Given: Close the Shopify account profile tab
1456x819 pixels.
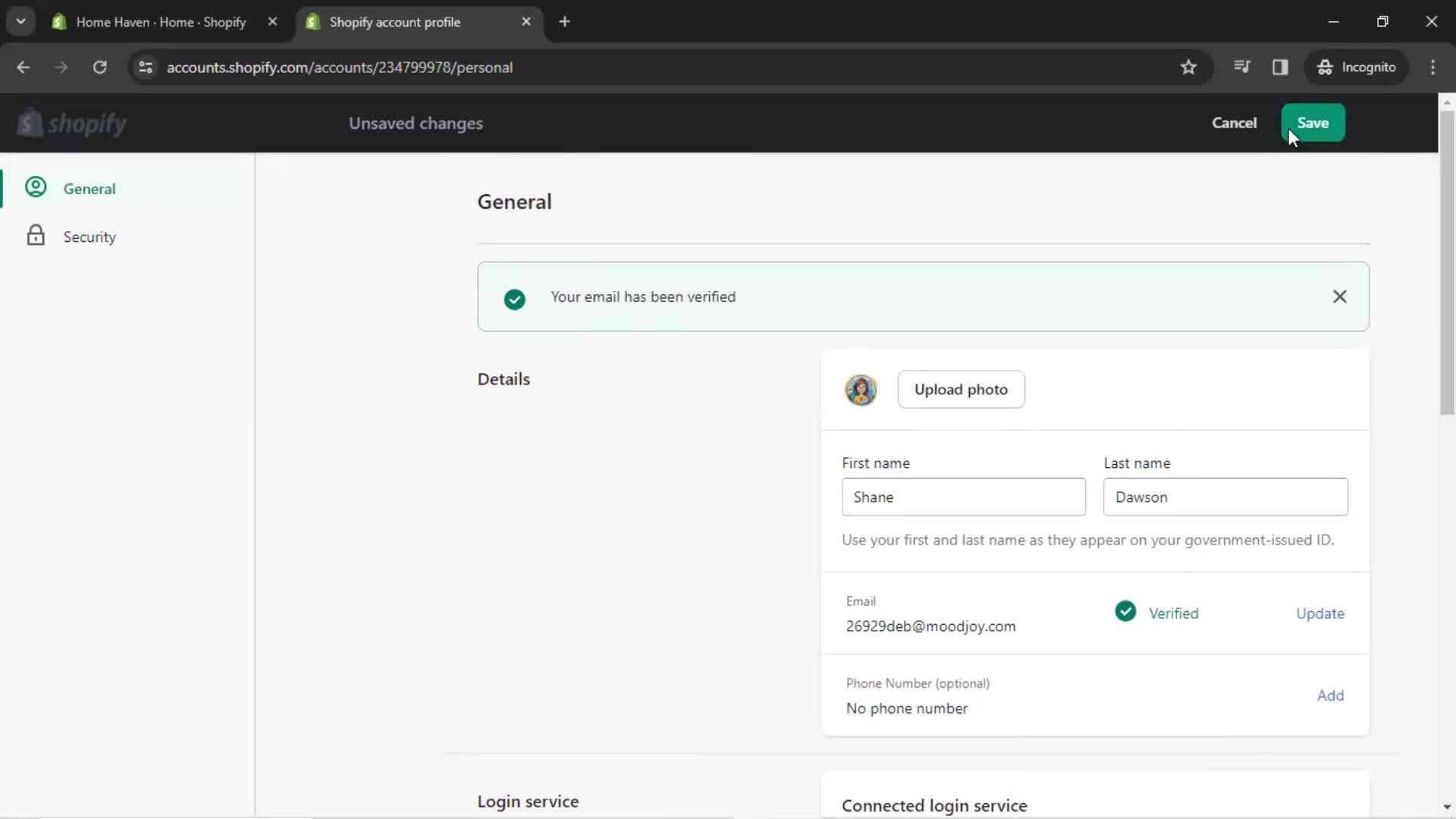Looking at the screenshot, I should [x=526, y=22].
